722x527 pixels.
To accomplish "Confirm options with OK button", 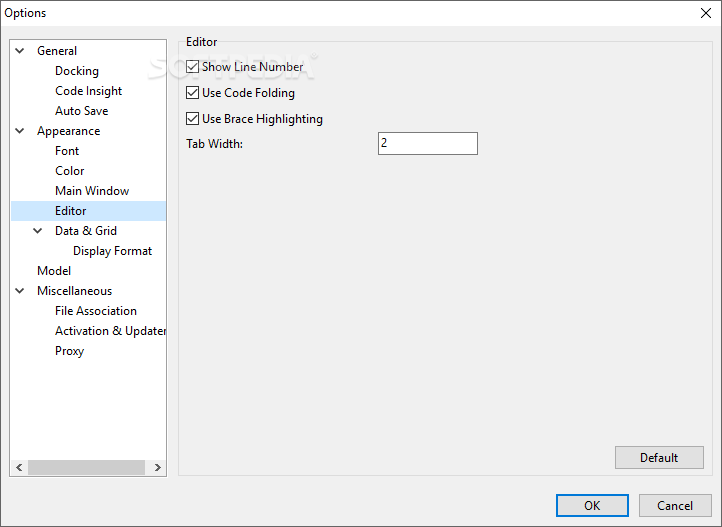I will 592,505.
